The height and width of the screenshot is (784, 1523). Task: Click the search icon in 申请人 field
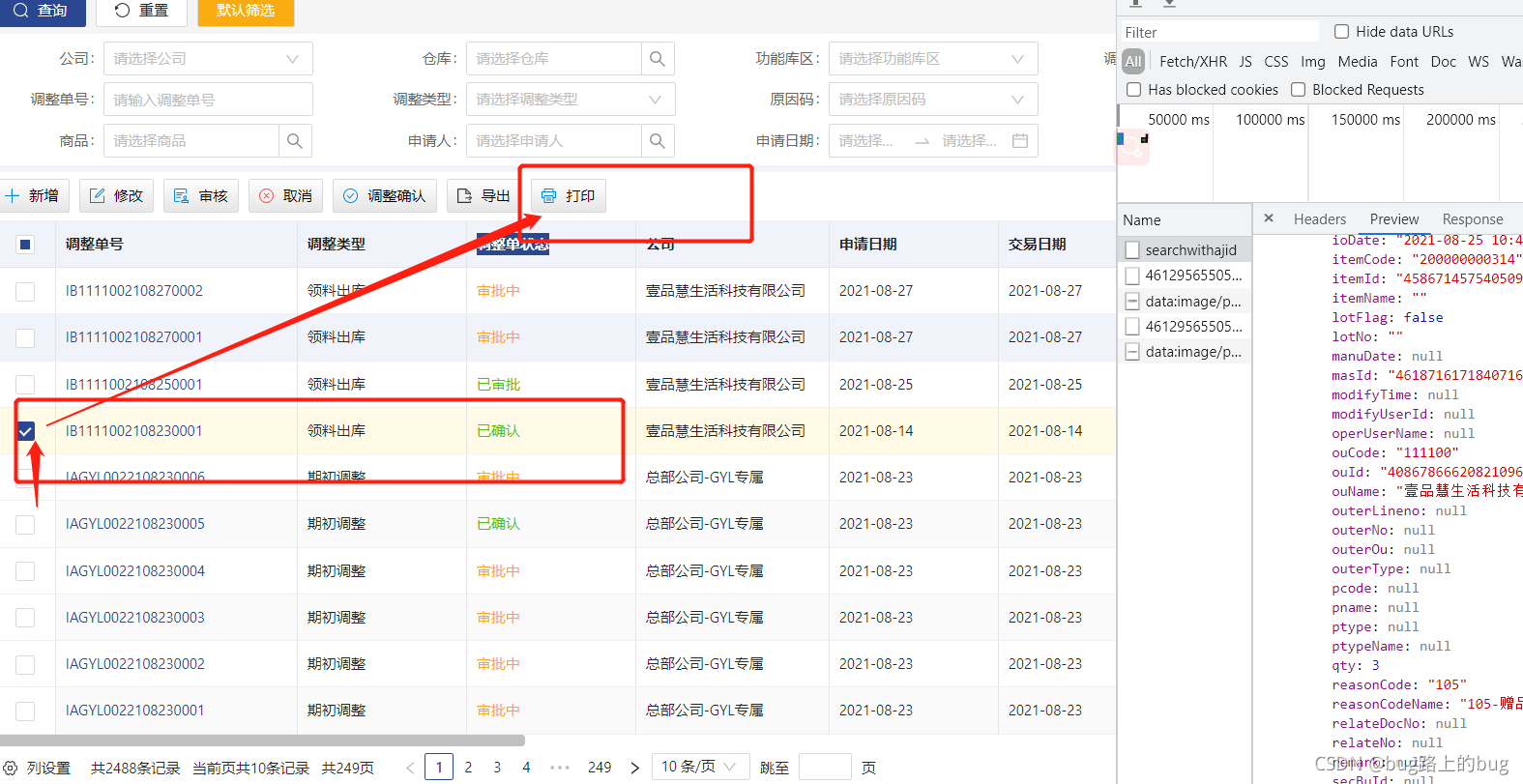pyautogui.click(x=658, y=141)
